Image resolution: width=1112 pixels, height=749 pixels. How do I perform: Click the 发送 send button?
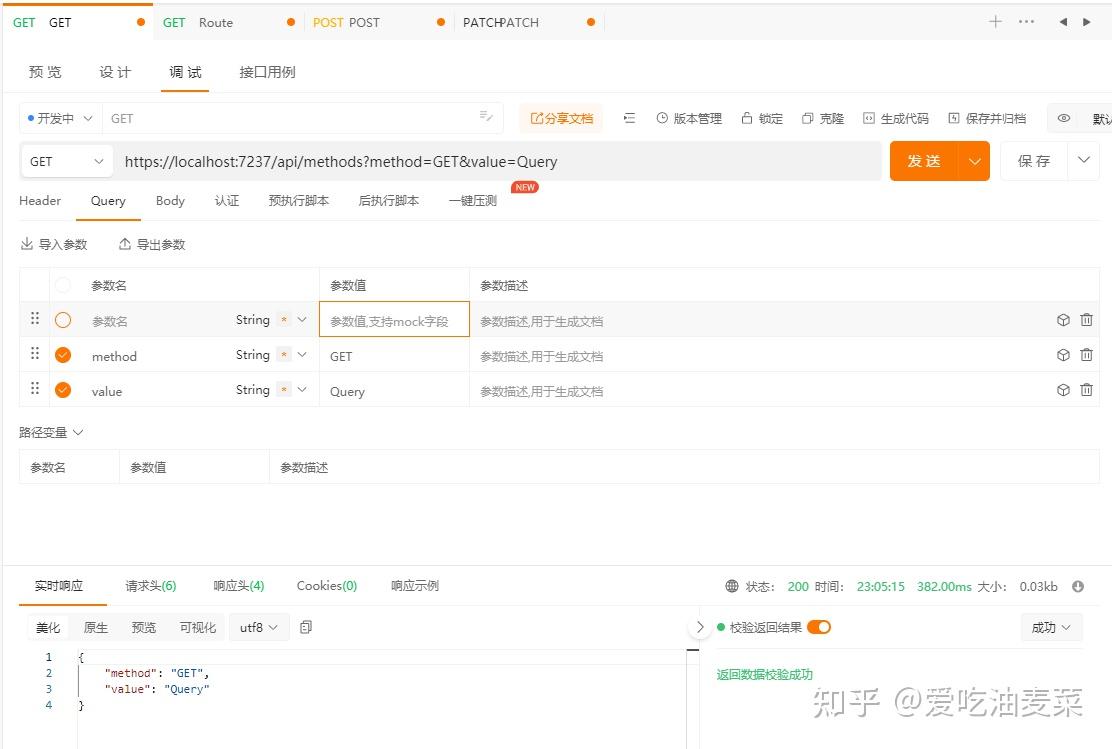point(924,161)
